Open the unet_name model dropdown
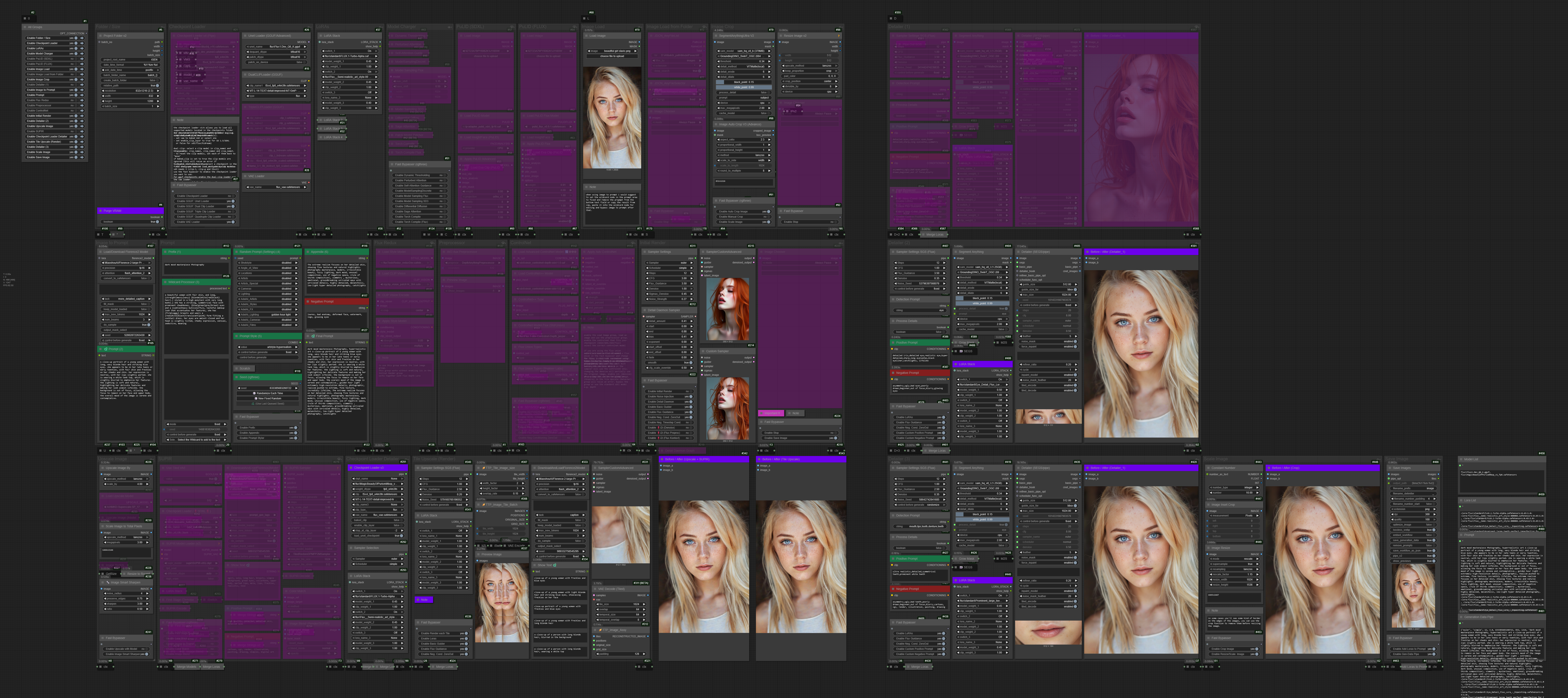 pyautogui.click(x=276, y=47)
